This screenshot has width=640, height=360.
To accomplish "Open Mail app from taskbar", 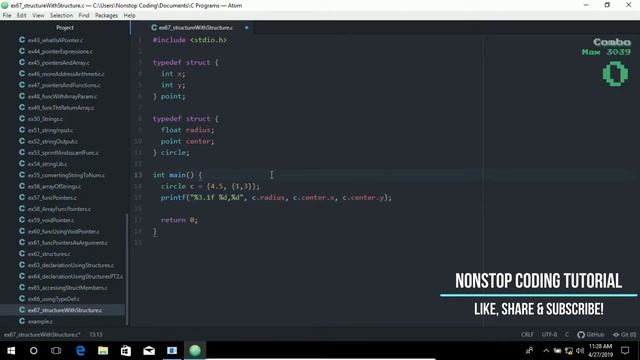I will tap(149, 351).
